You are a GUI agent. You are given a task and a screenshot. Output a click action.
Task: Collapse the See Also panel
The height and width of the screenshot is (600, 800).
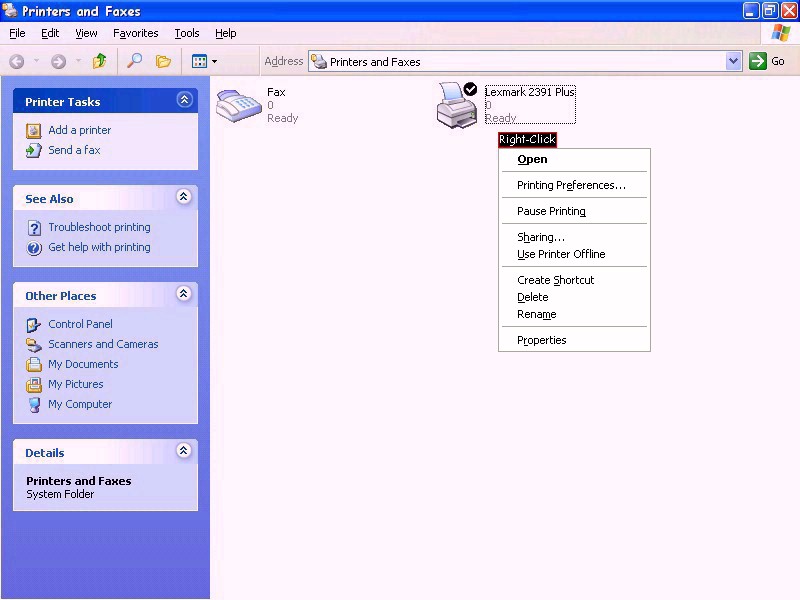[184, 196]
